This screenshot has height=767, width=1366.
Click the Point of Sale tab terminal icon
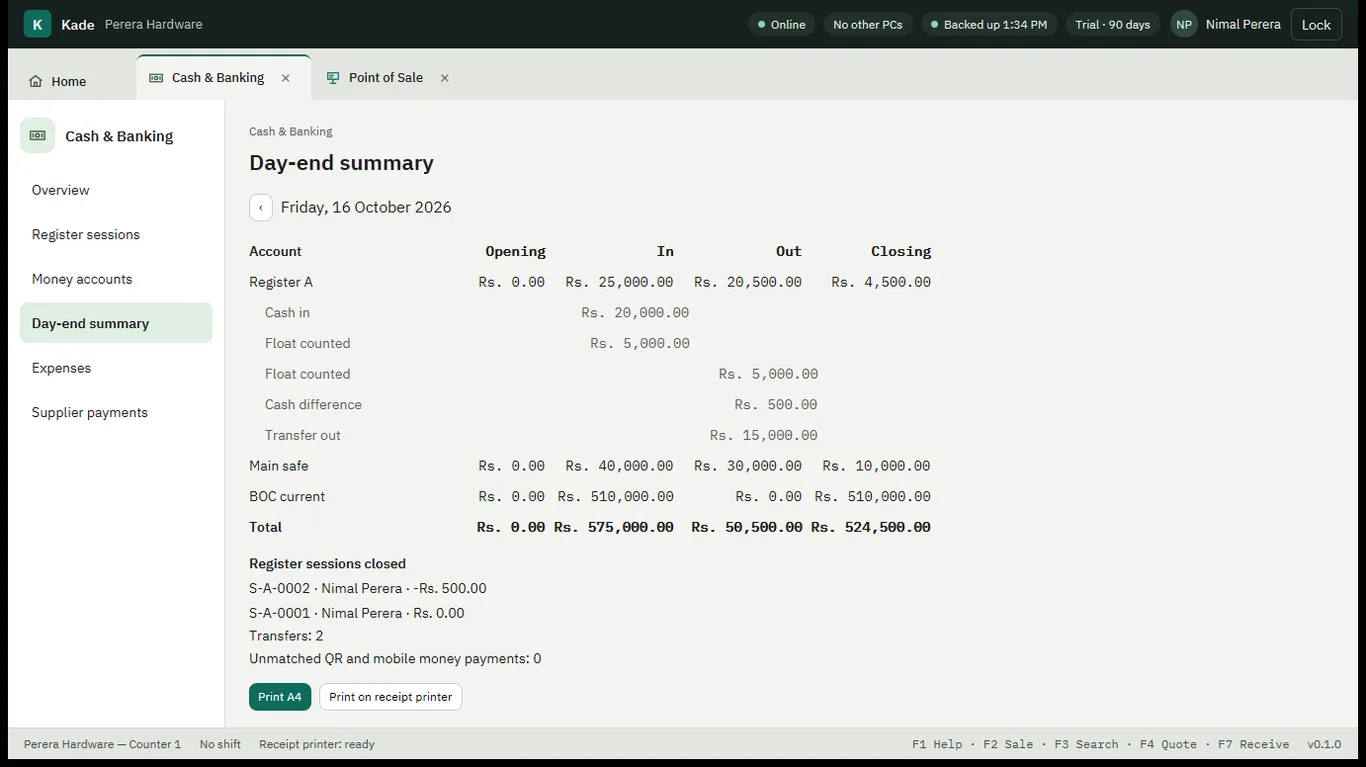point(333,78)
